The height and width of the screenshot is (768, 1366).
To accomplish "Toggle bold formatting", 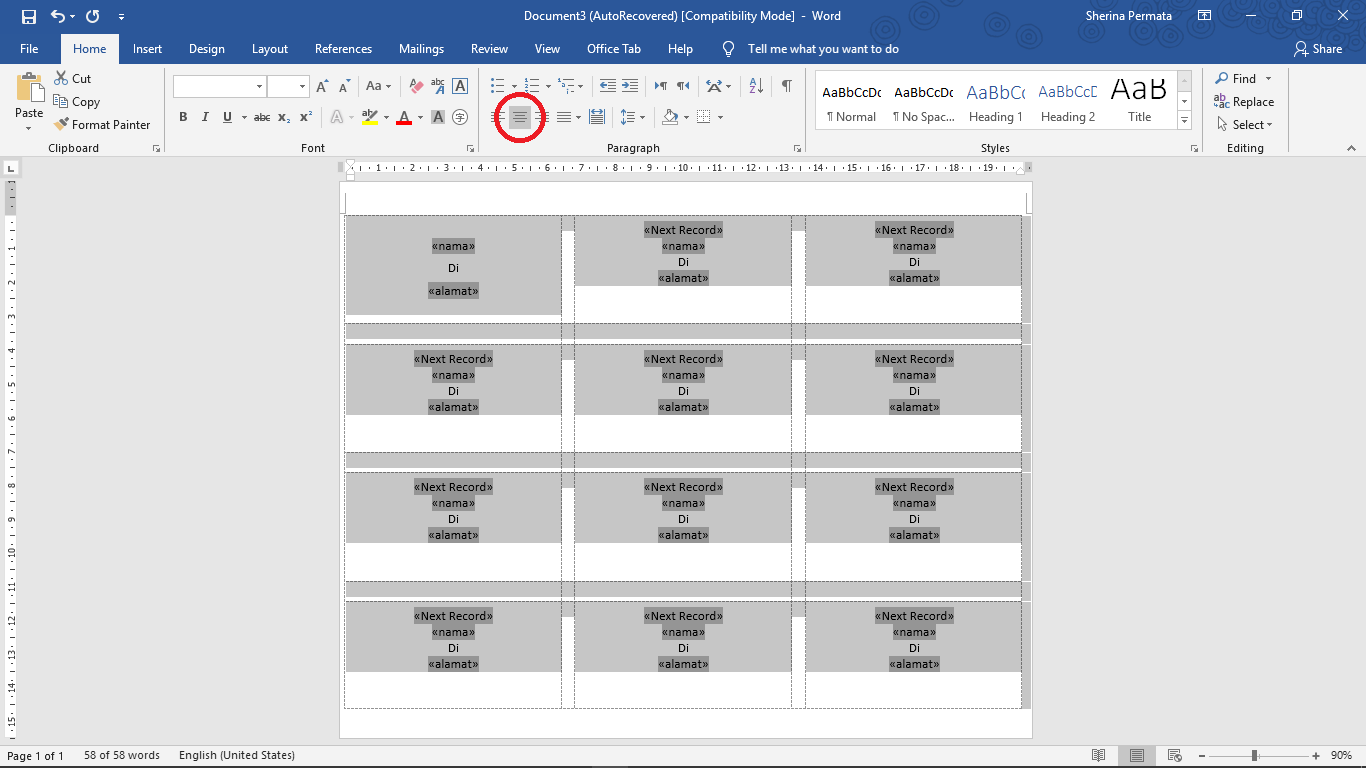I will point(183,117).
